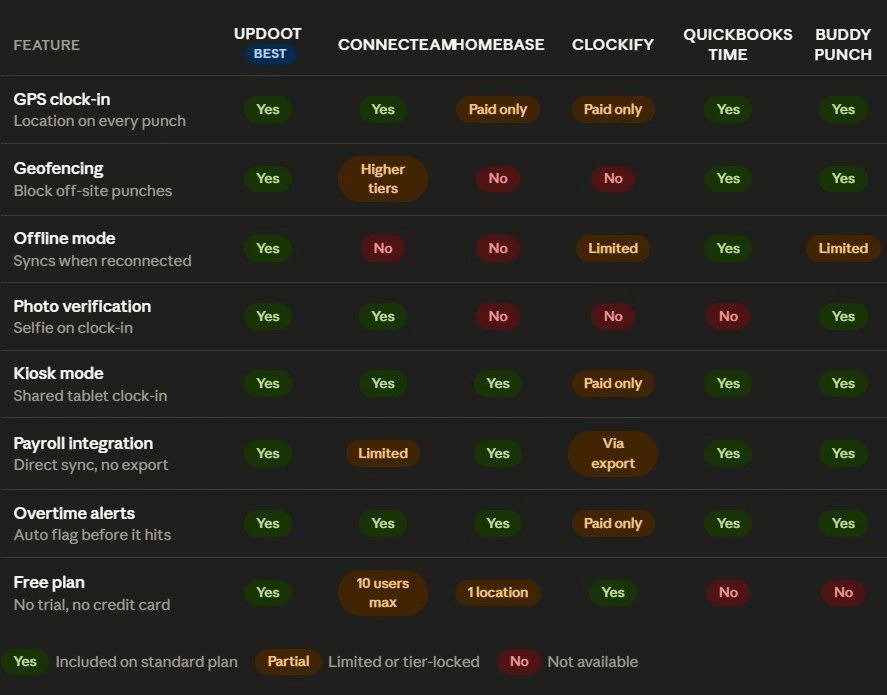Select the Connecteam column header
The image size is (887, 695).
[396, 45]
